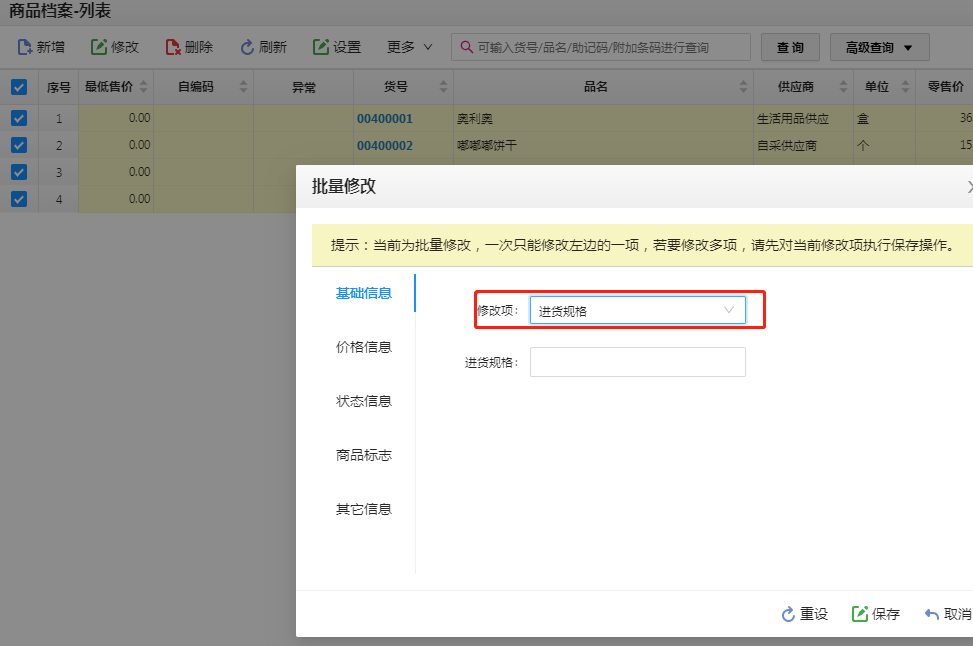Switch to 基础信息 tab

click(364, 293)
